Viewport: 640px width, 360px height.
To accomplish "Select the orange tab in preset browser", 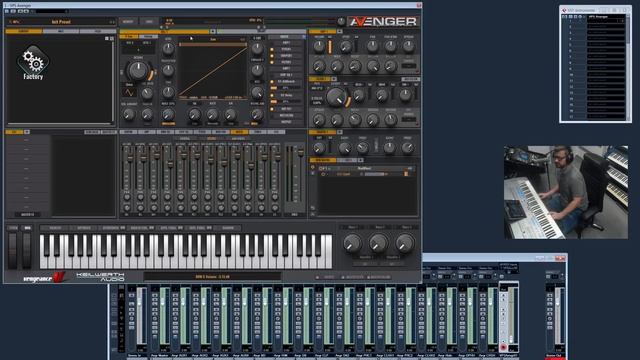I will coord(24,31).
